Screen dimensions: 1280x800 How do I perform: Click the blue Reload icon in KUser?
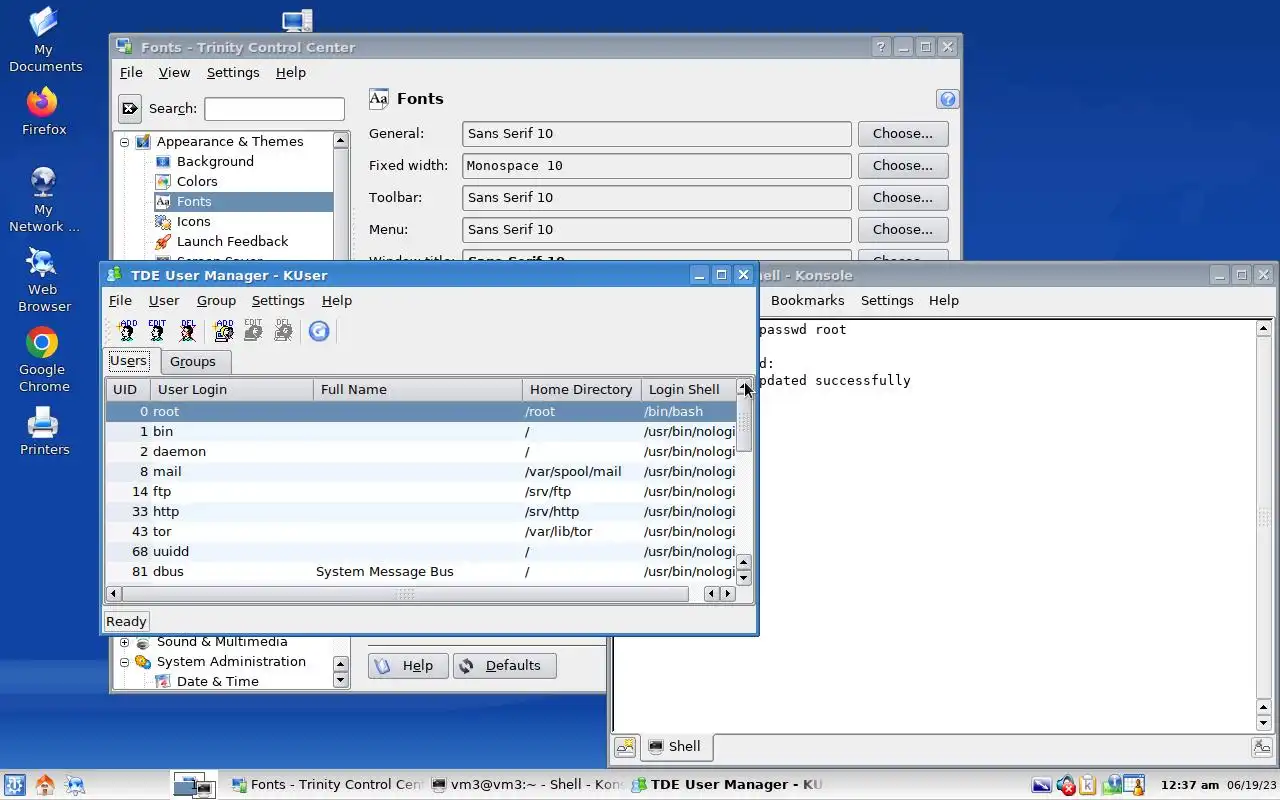coord(319,331)
